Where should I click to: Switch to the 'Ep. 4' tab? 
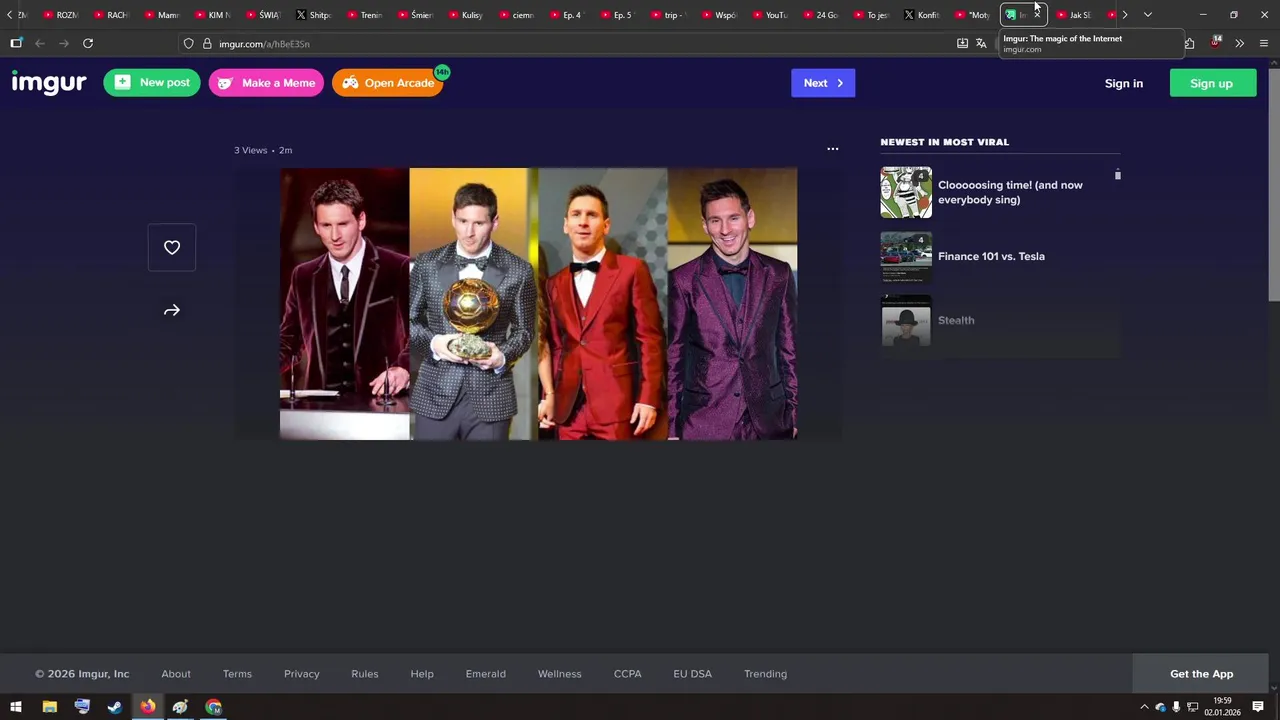point(566,15)
